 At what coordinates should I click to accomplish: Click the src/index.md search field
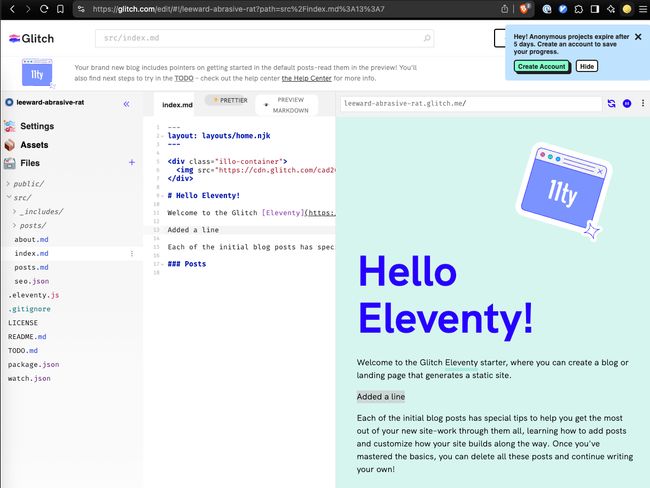point(264,38)
